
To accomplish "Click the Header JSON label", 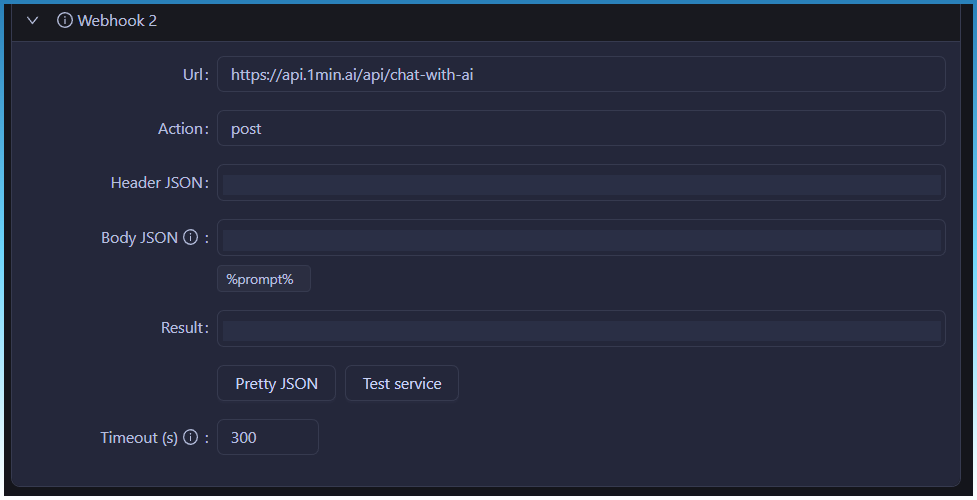I will tap(157, 183).
